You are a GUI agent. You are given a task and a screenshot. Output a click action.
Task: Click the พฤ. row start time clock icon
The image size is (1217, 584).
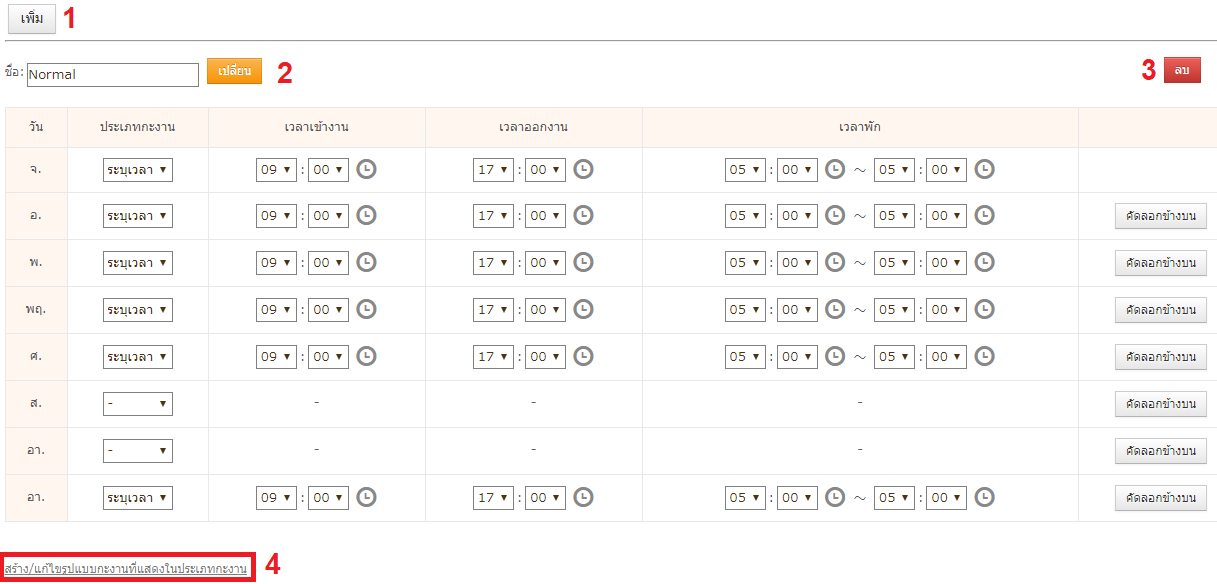click(367, 310)
